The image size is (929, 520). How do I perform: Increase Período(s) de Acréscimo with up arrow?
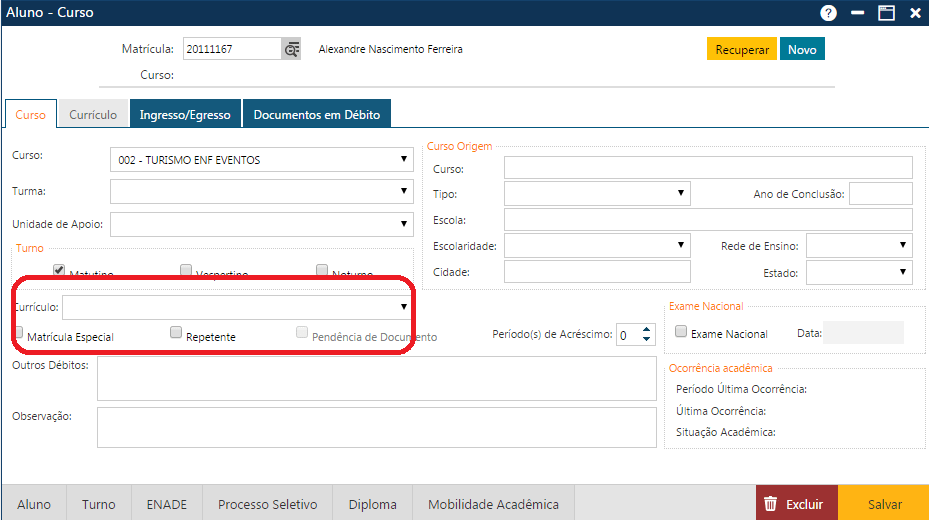[646, 330]
